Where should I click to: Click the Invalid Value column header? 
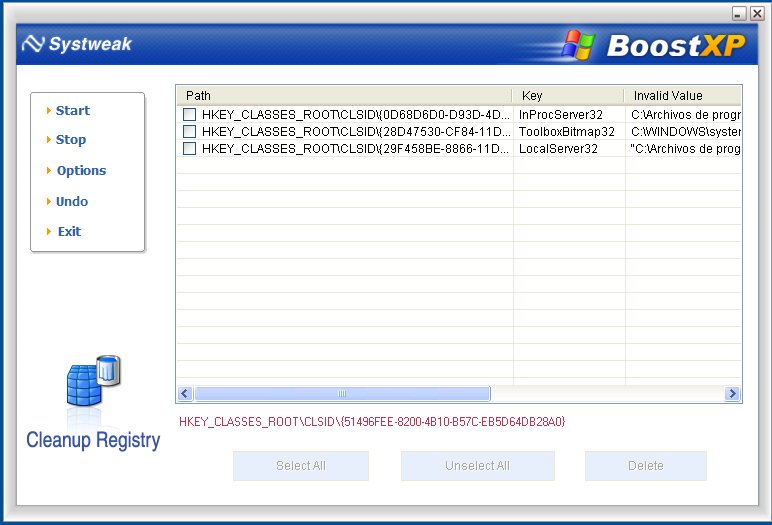[683, 96]
